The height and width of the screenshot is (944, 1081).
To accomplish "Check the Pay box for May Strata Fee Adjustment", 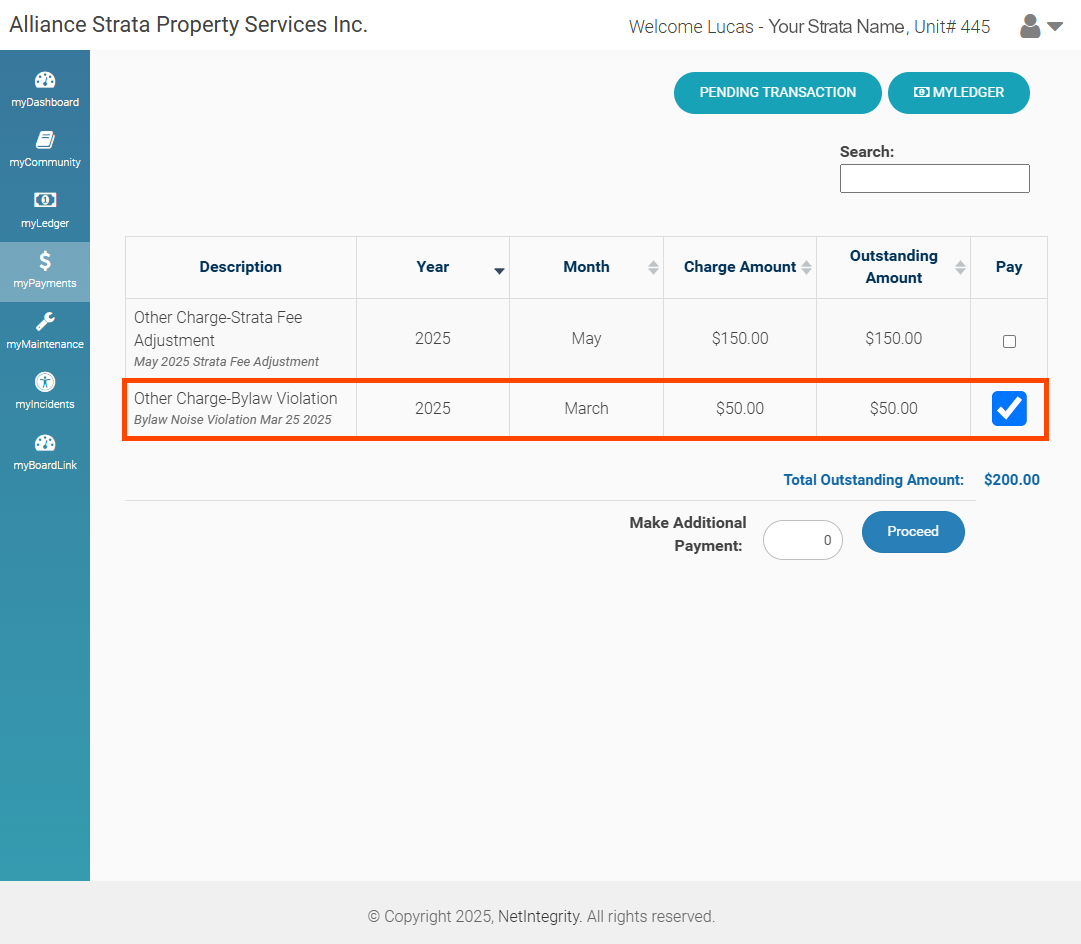I will (x=1009, y=340).
